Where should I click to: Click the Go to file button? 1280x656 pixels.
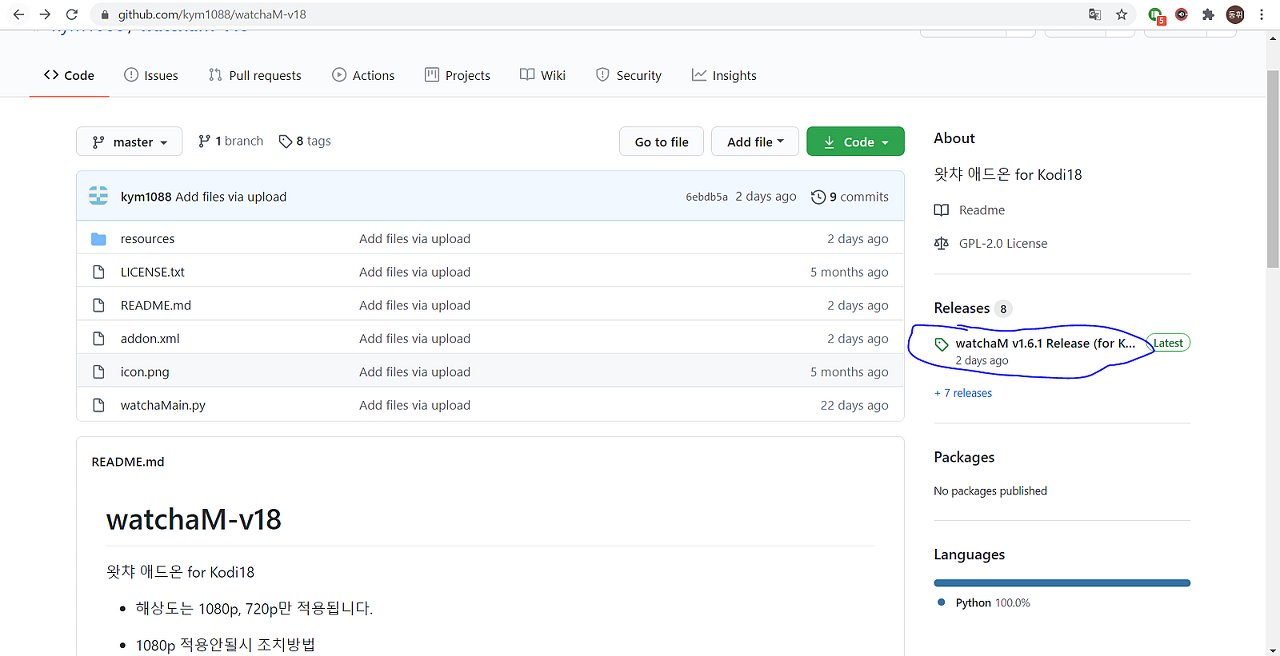pyautogui.click(x=661, y=142)
